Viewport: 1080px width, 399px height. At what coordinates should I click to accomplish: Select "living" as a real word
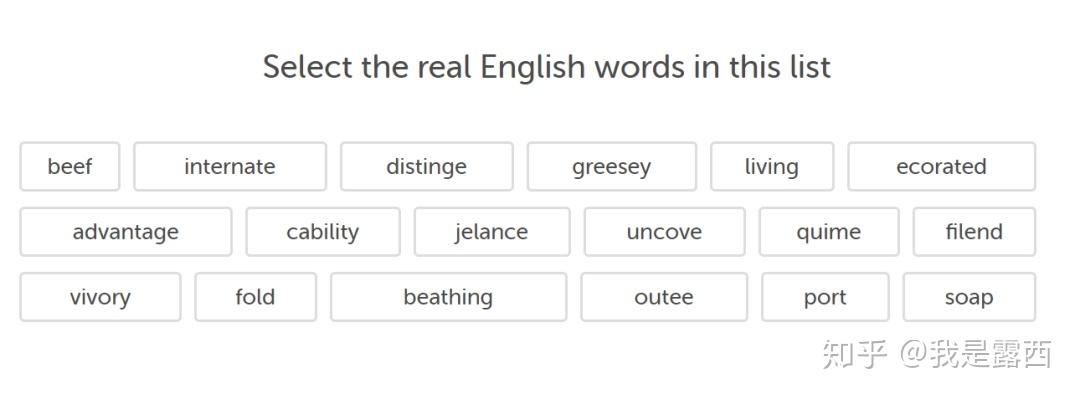[x=772, y=166]
